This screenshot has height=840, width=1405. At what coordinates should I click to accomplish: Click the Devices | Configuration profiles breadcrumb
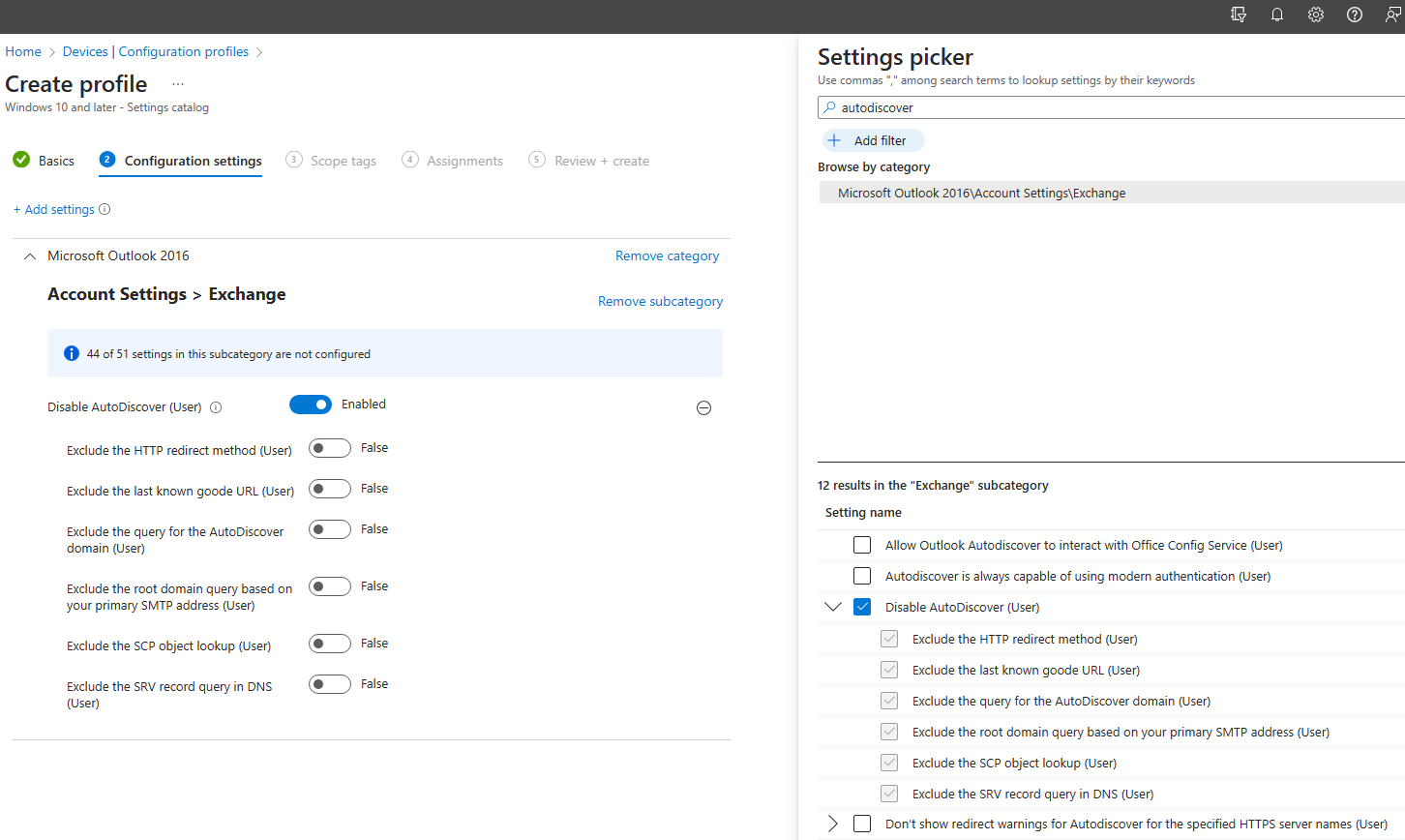(x=156, y=51)
